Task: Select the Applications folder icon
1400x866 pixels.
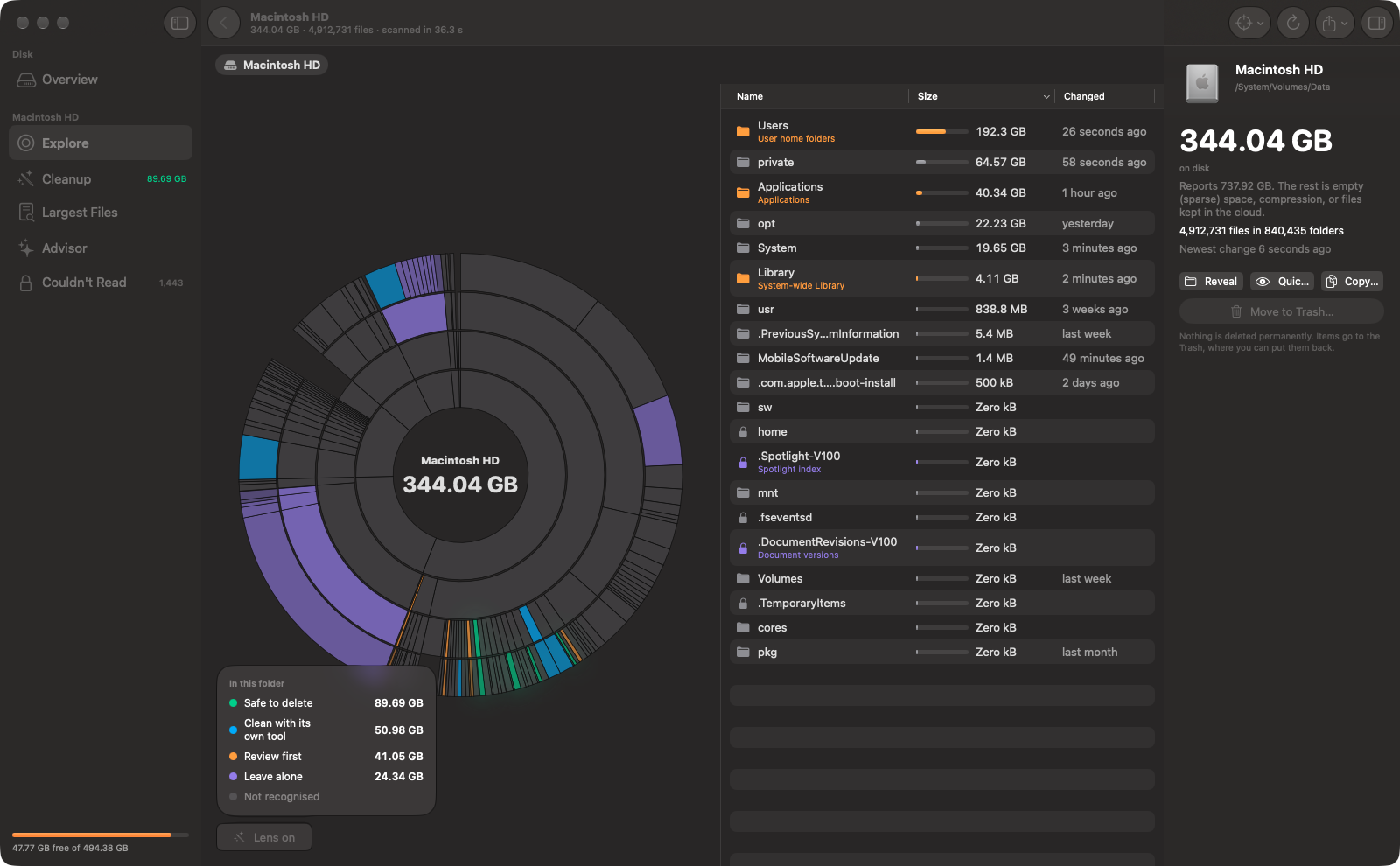Action: coord(743,192)
